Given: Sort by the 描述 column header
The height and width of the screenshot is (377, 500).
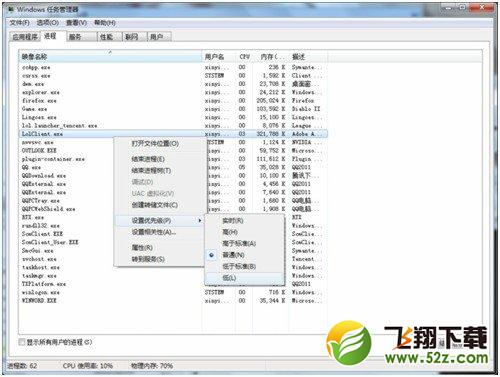Looking at the screenshot, I should point(308,57).
